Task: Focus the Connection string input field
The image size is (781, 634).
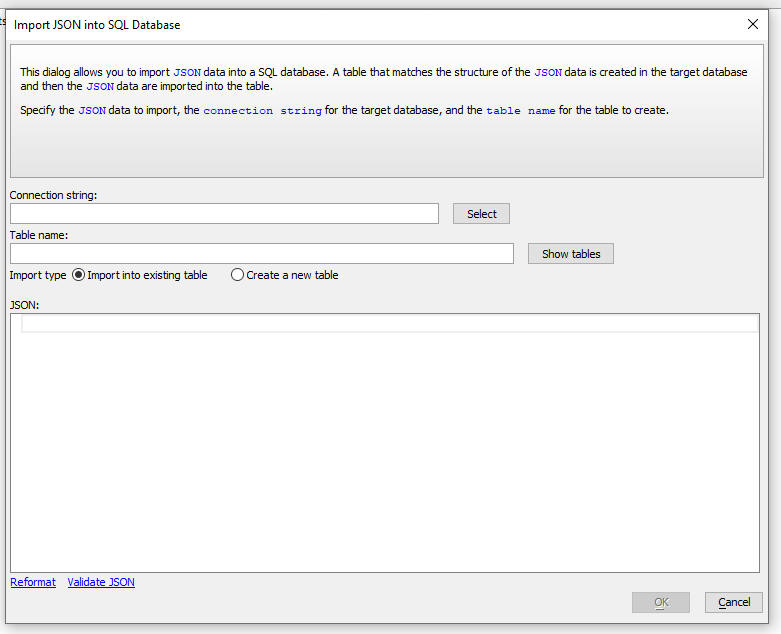Action: (x=224, y=214)
